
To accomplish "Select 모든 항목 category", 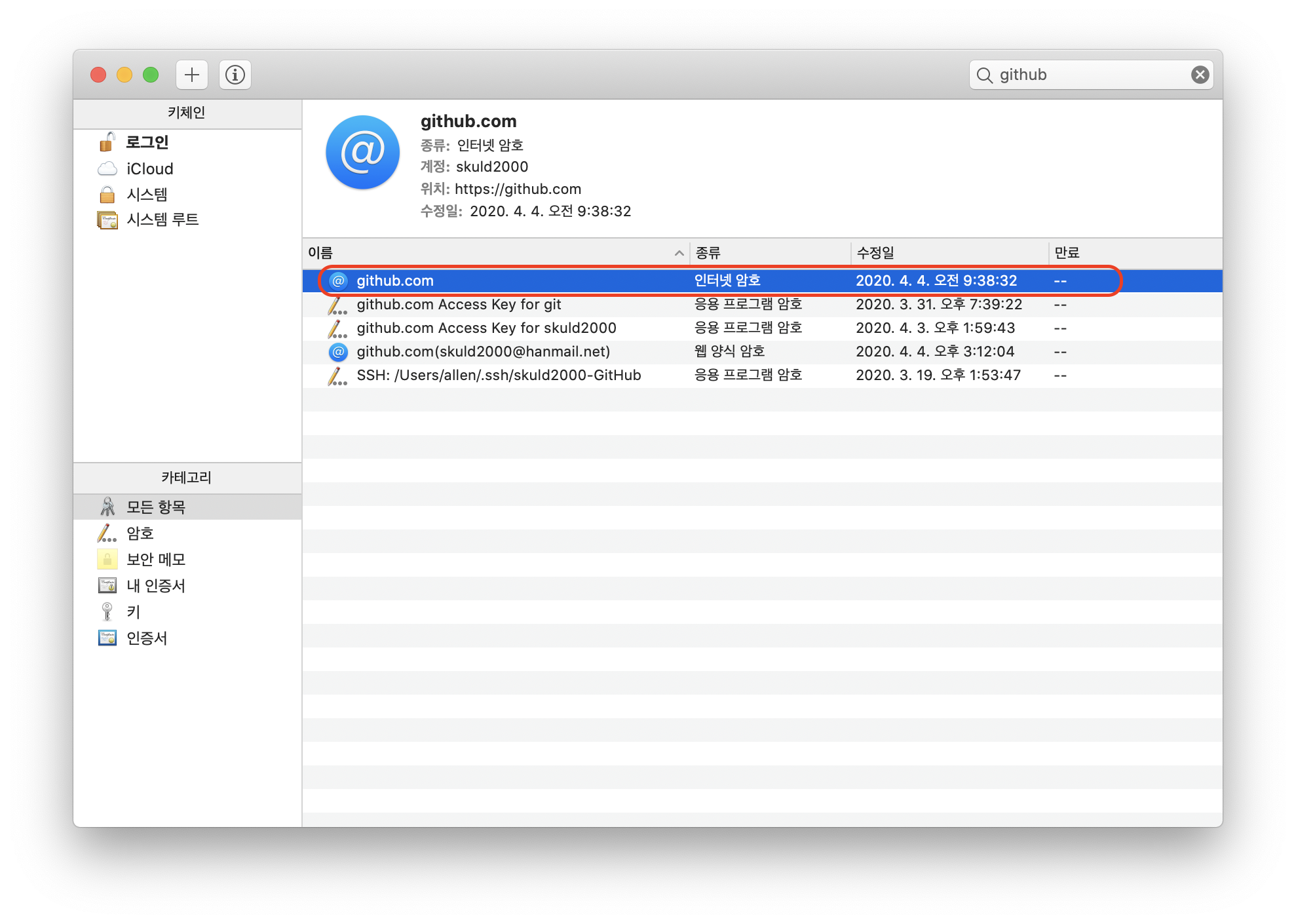I will point(155,507).
